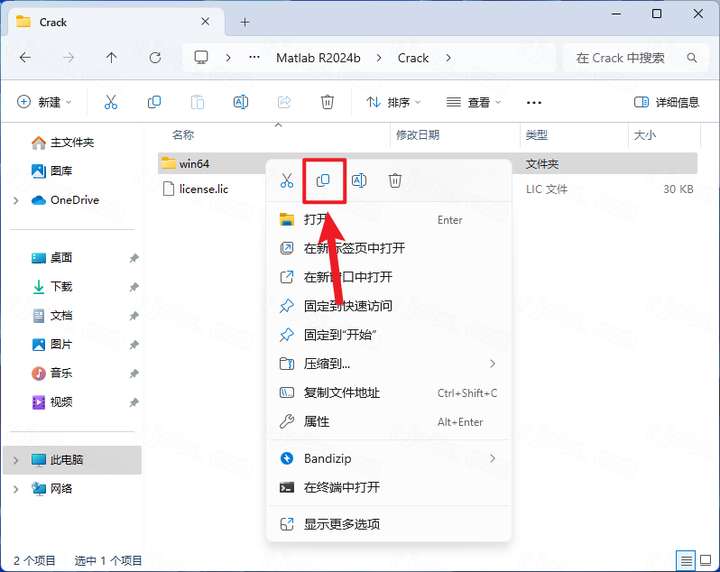Click the toolbar Copy icon
Viewport: 720px width, 572px height.
[x=154, y=102]
